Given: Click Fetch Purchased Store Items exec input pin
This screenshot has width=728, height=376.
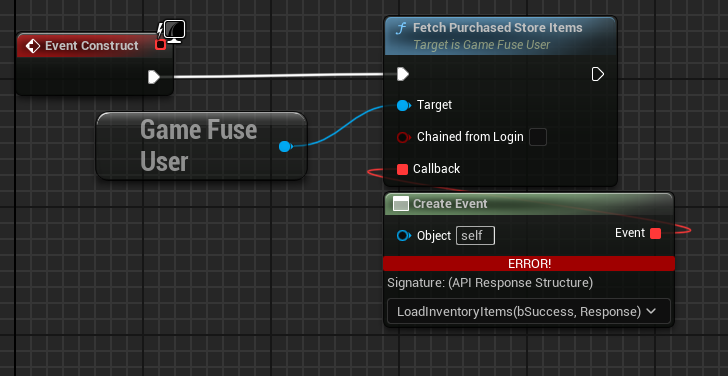Looking at the screenshot, I should coord(403,74).
